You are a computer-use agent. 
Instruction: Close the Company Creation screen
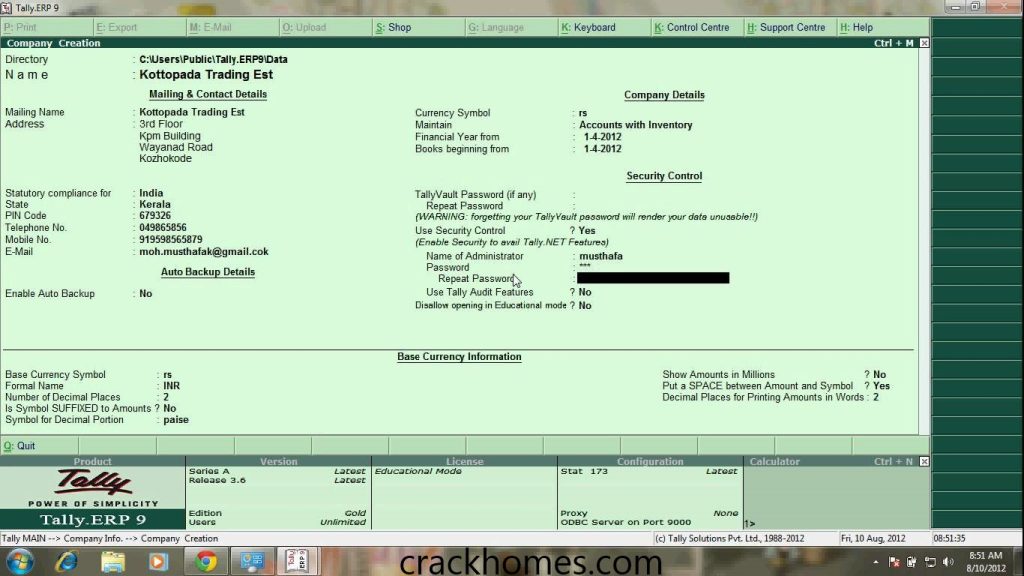pos(924,43)
